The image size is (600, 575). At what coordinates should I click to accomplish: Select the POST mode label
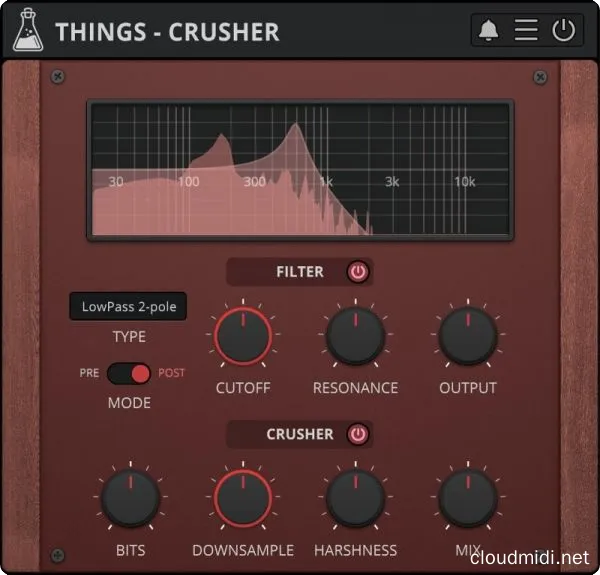point(171,373)
